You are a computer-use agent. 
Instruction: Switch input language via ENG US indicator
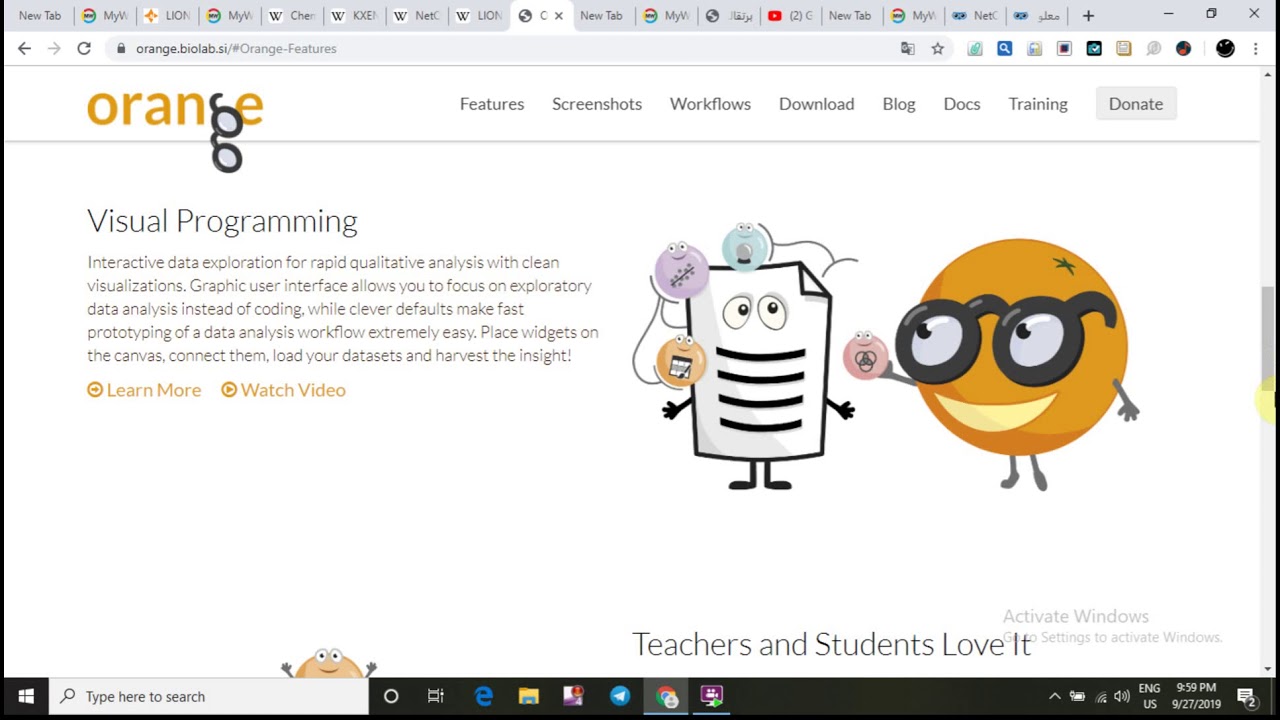point(1149,696)
